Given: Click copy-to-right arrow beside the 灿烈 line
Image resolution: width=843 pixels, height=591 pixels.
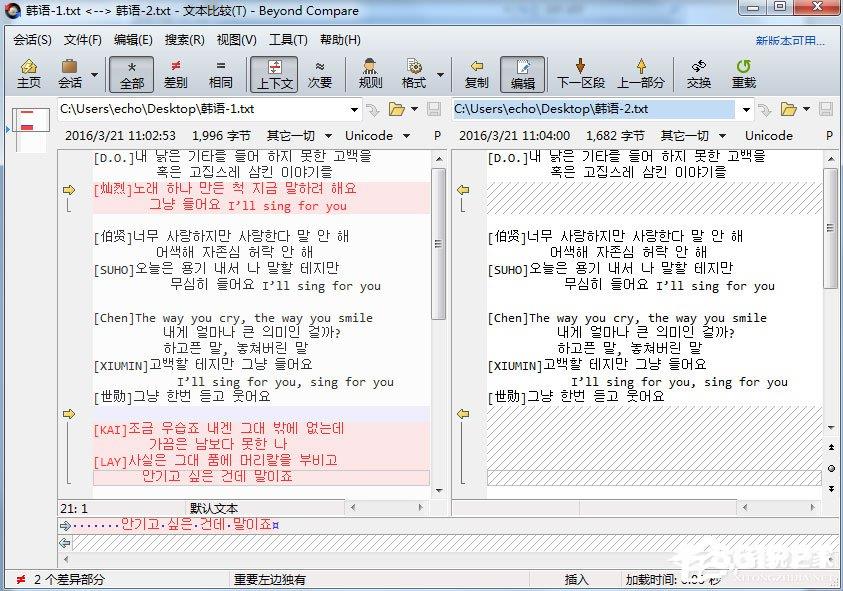Looking at the screenshot, I should [x=69, y=190].
